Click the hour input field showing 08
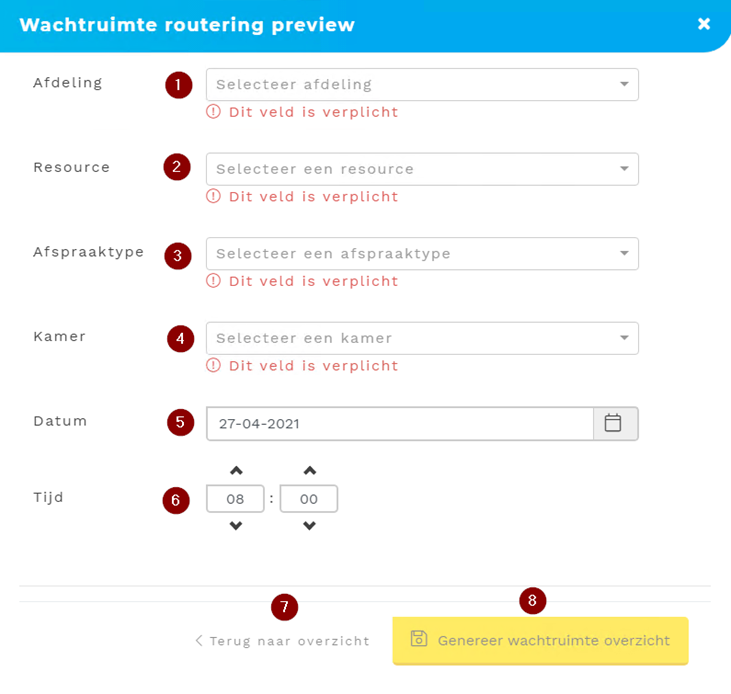Screen dimensions: 731x694 tap(235, 498)
